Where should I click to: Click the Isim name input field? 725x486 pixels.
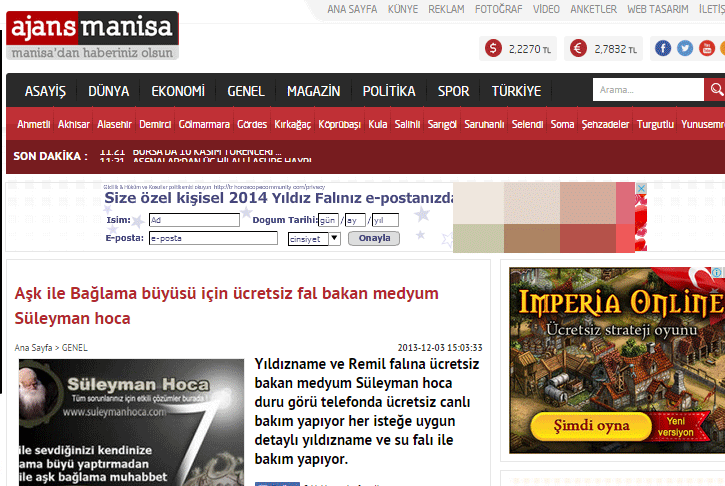[x=194, y=220]
